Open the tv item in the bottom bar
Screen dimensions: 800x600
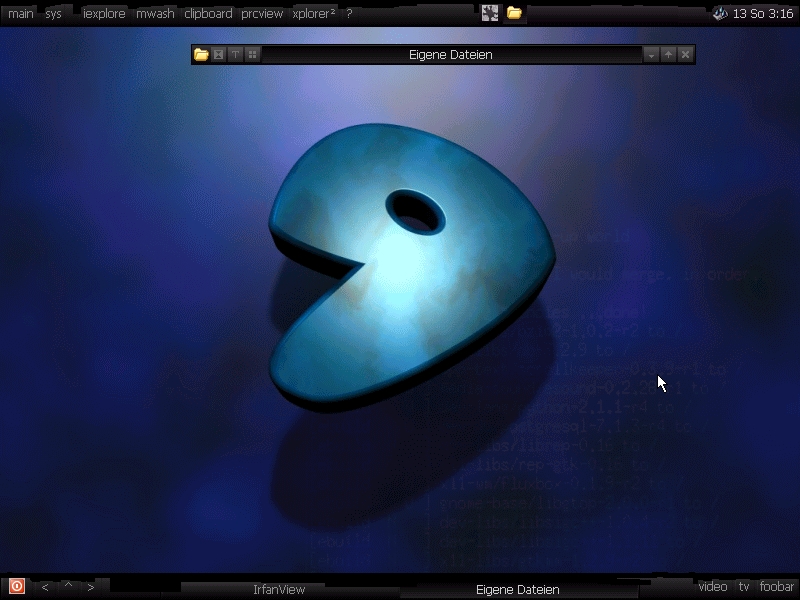click(744, 587)
